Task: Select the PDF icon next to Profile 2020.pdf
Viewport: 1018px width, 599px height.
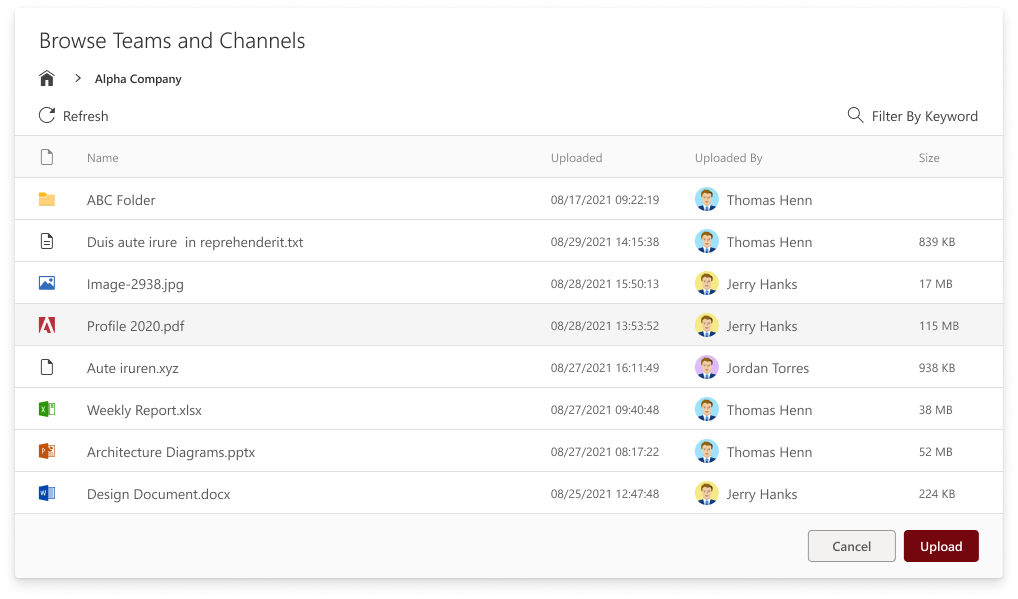Action: pos(47,325)
